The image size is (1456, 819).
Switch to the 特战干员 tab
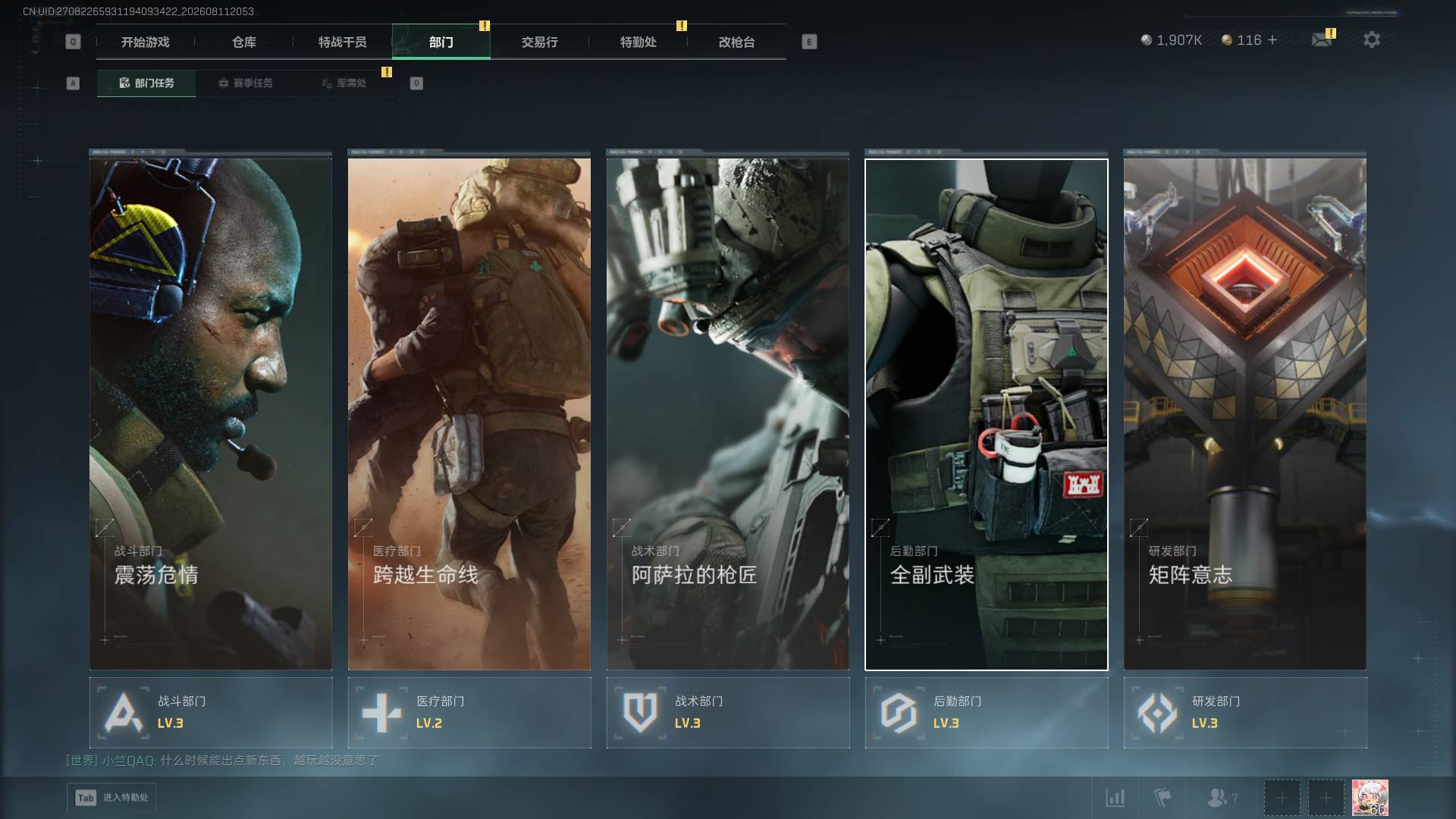click(x=343, y=42)
